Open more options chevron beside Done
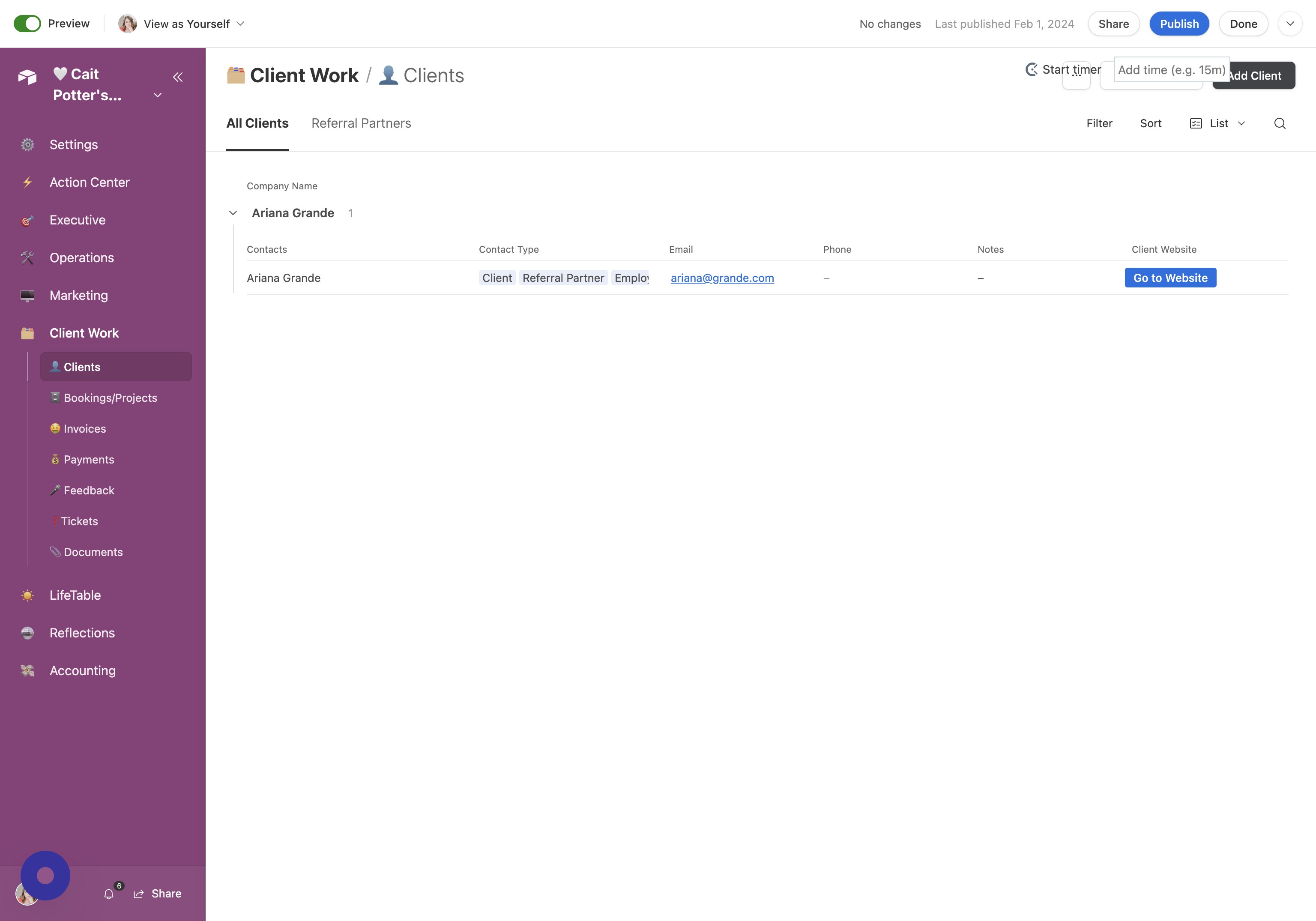This screenshot has height=921, width=1316. coord(1290,24)
